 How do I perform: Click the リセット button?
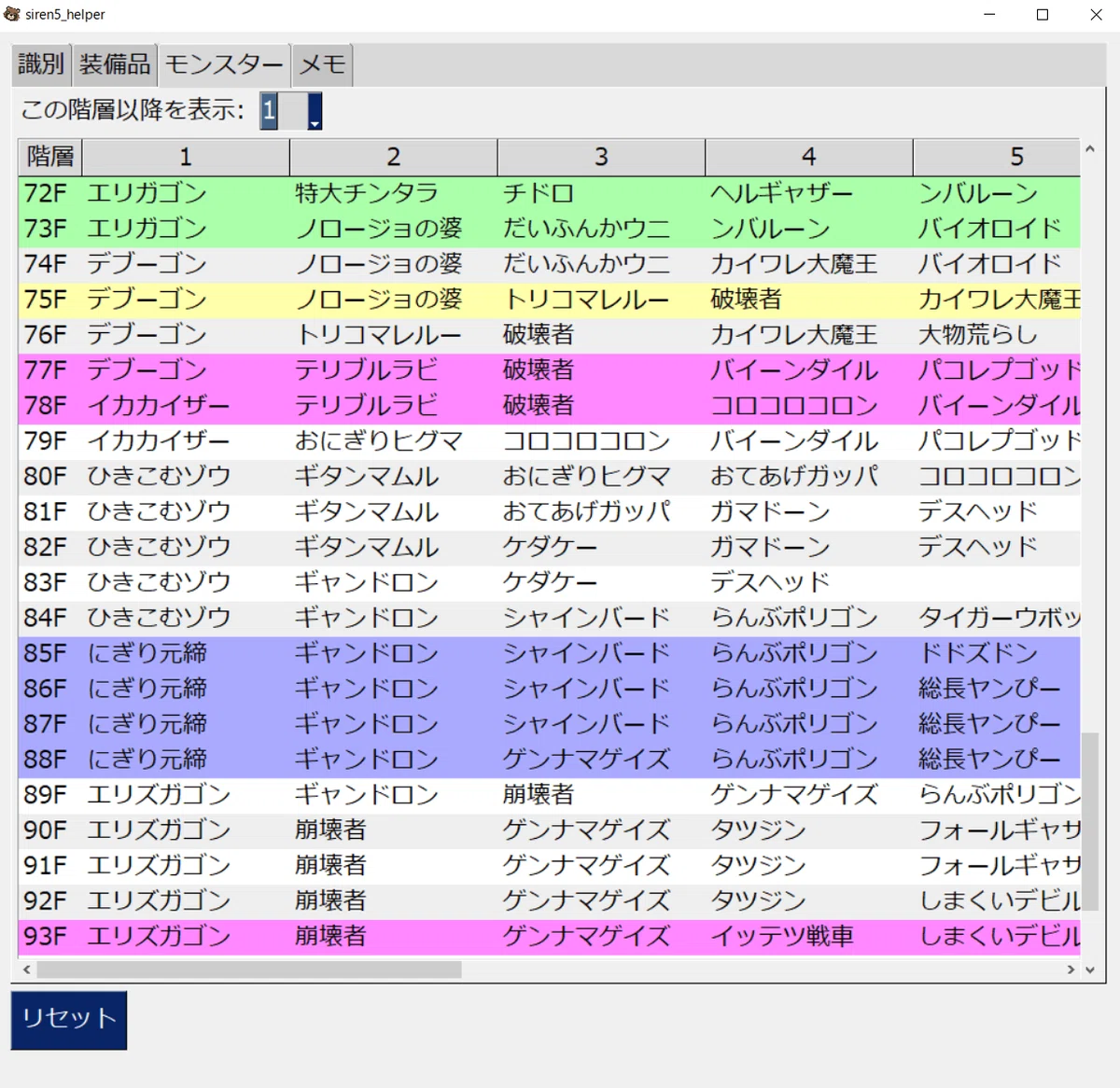(69, 1020)
